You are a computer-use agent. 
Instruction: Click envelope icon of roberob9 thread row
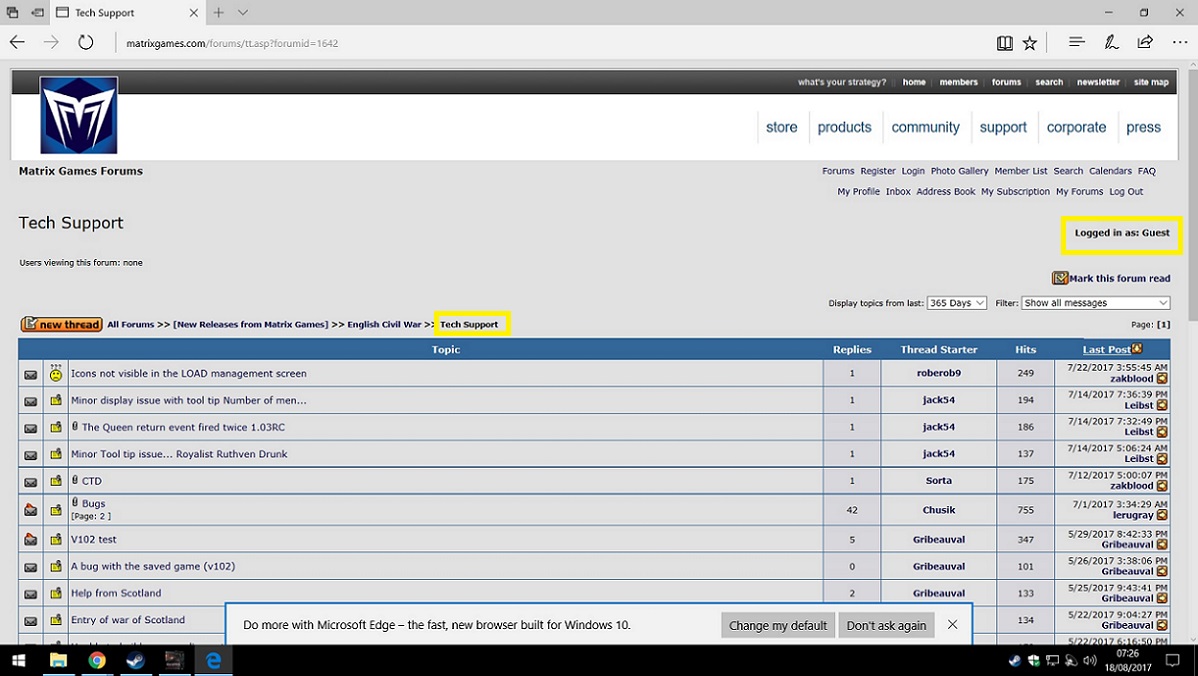pyautogui.click(x=31, y=375)
